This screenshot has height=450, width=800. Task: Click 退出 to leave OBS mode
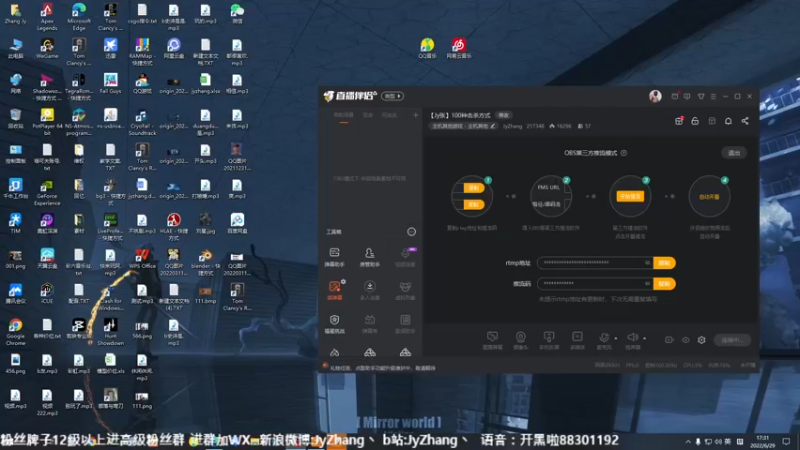(734, 153)
